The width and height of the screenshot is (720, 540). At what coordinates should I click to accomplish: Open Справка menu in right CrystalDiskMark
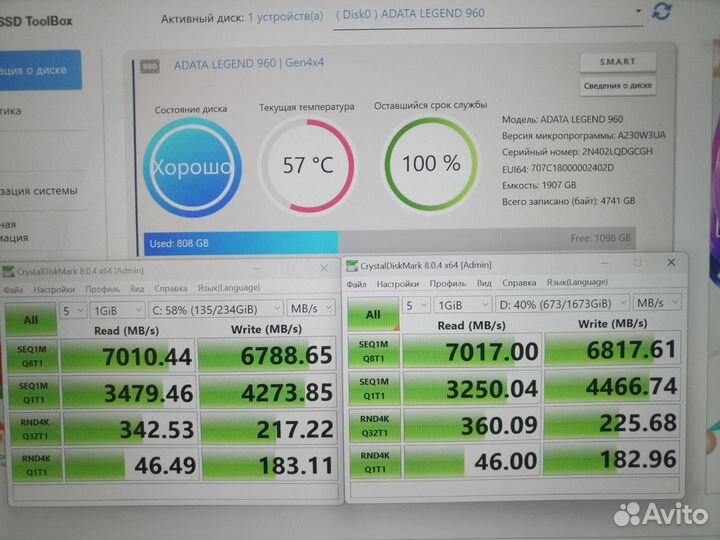pyautogui.click(x=519, y=282)
